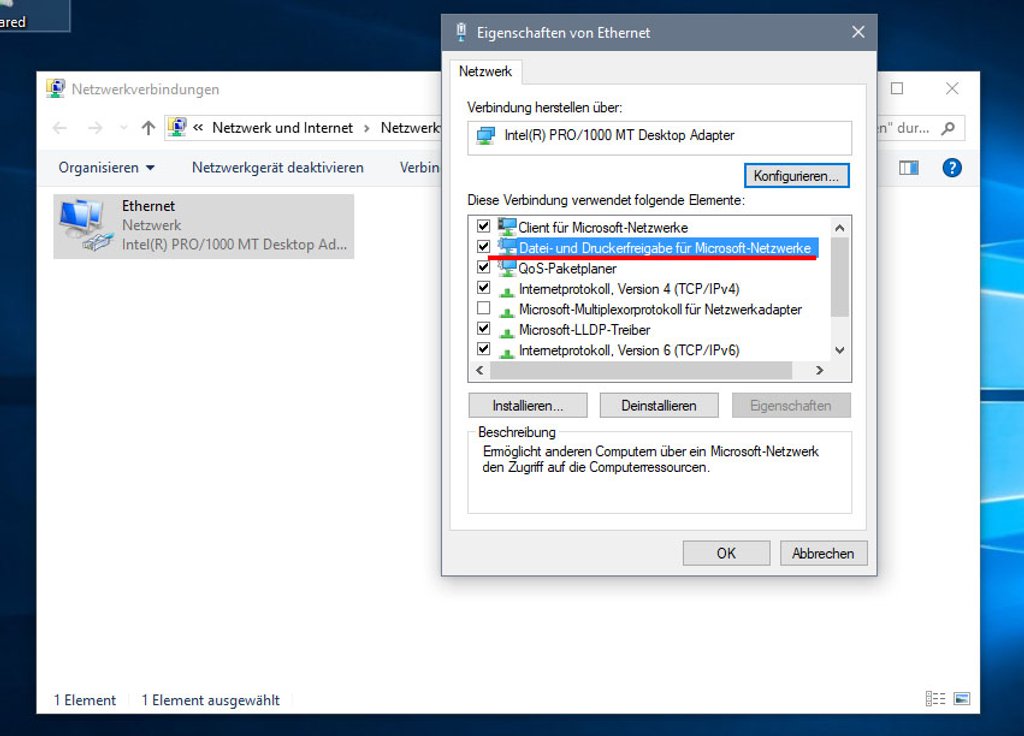This screenshot has height=736, width=1024.
Task: Select QoS-Paketplaner list entry text
Action: pos(567,268)
